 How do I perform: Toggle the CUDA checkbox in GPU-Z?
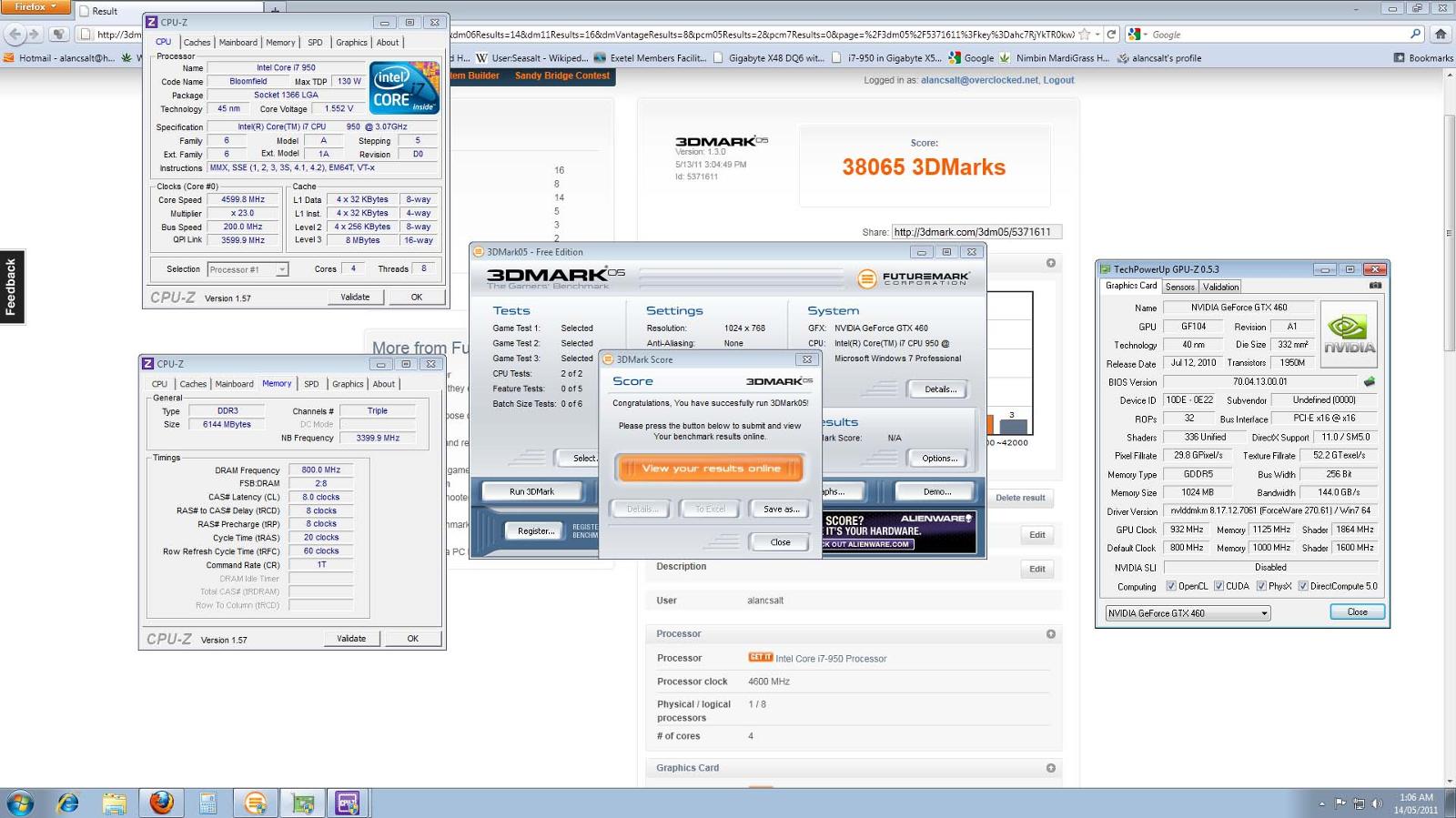1218,586
